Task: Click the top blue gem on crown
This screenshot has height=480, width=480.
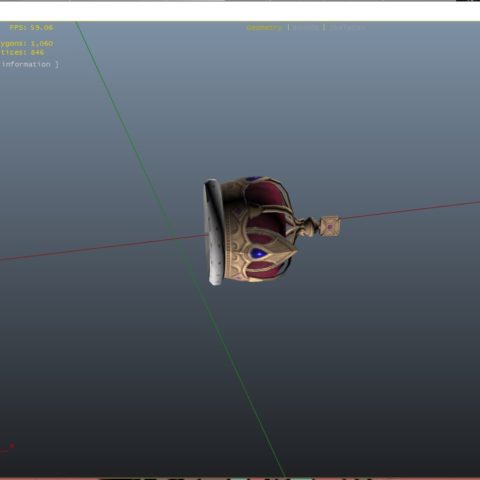Action: point(253,179)
